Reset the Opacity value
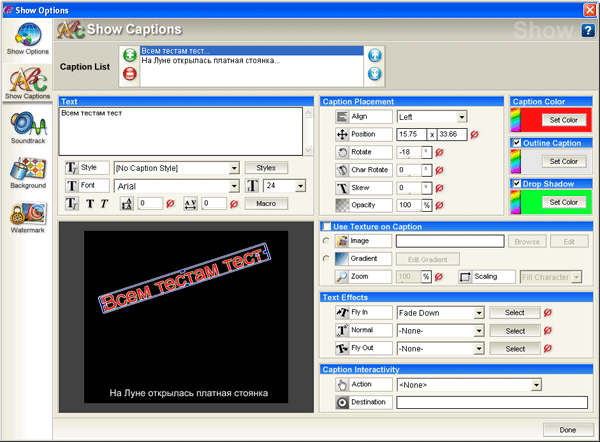 (x=439, y=206)
